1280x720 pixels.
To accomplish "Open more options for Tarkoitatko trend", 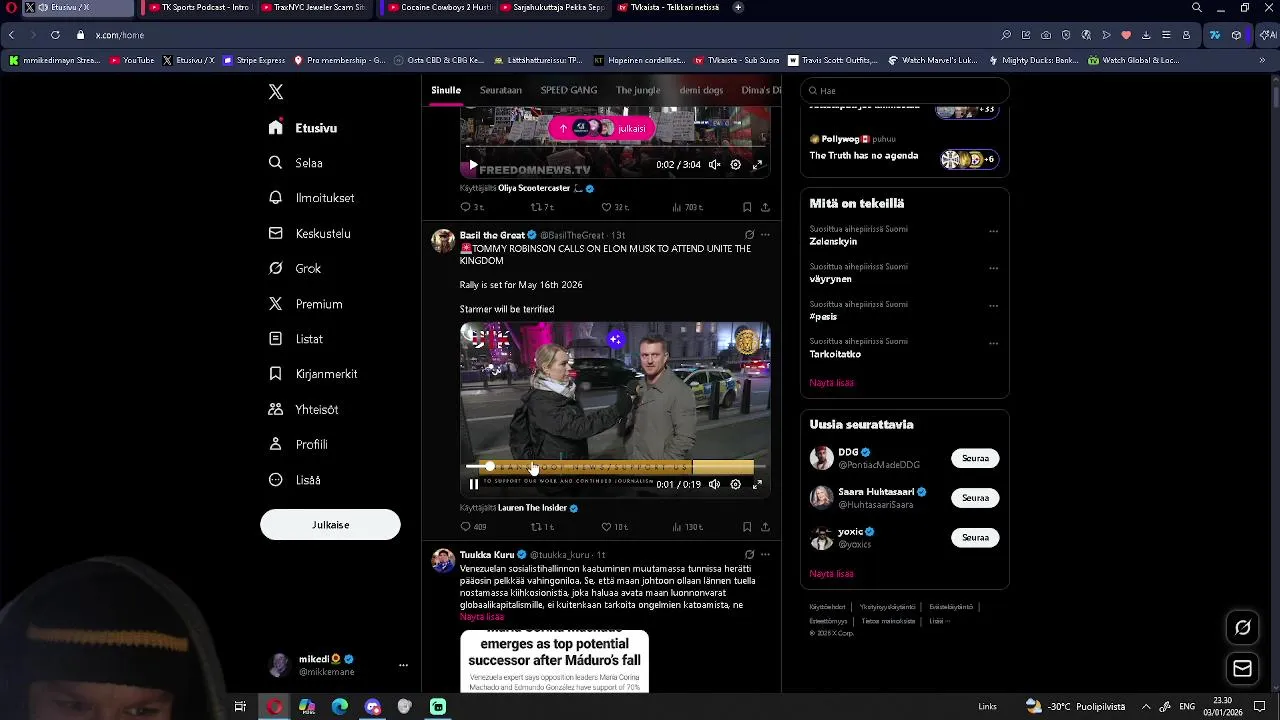I will 993,343.
